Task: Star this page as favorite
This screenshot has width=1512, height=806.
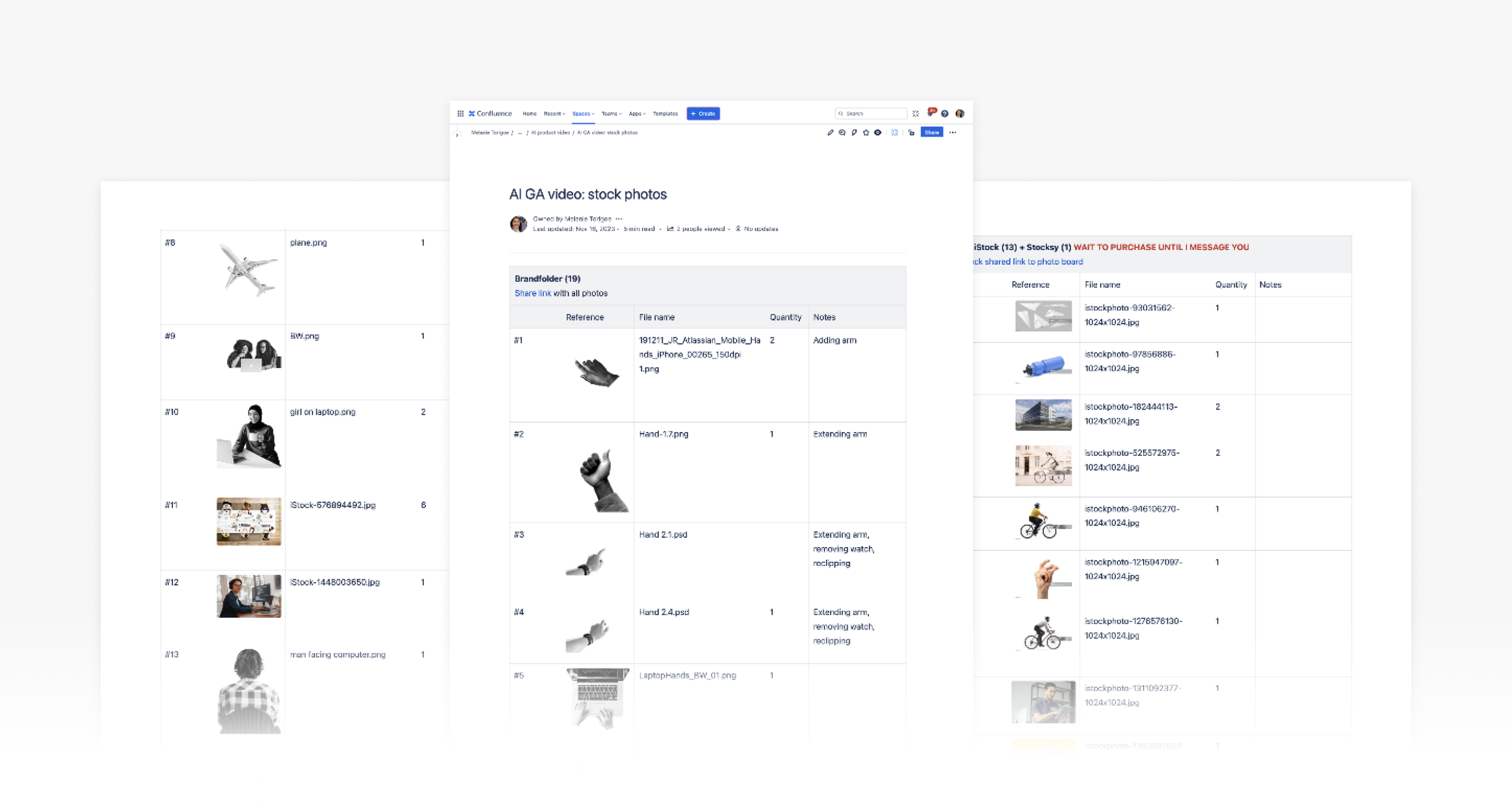Action: tap(866, 132)
